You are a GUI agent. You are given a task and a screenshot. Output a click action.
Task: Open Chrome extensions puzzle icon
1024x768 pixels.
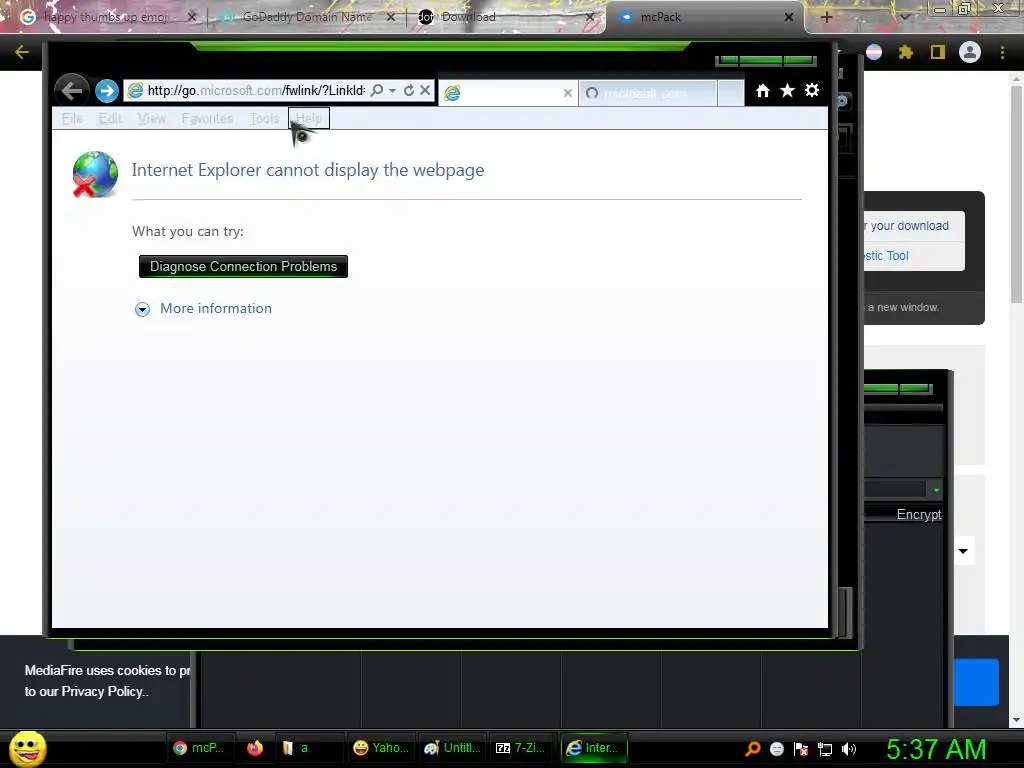point(905,52)
